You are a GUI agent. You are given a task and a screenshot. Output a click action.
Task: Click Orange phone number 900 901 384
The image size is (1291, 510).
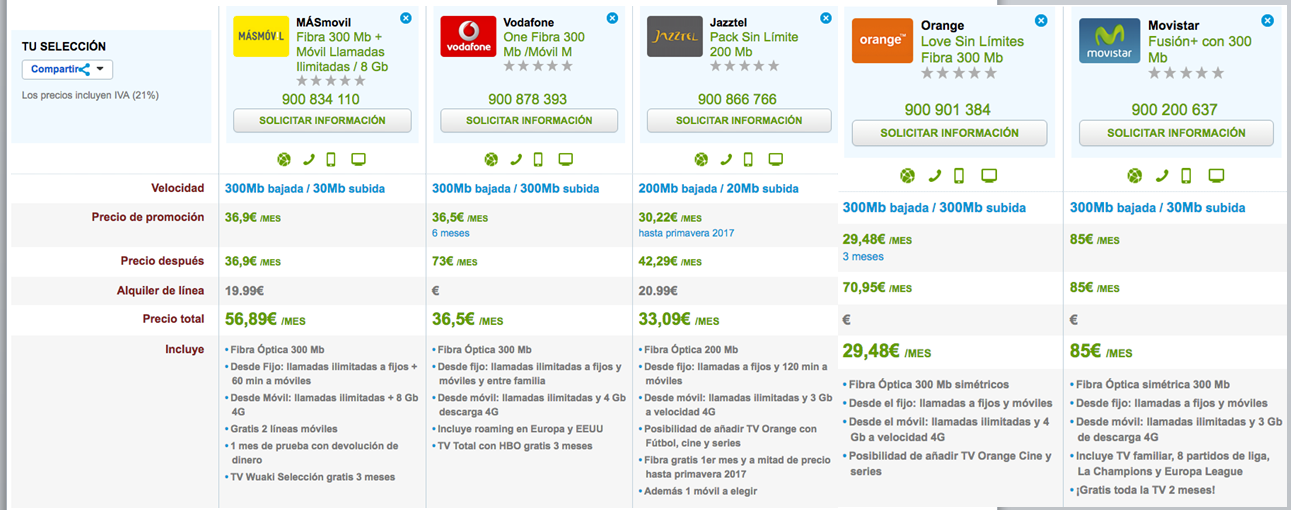(948, 110)
